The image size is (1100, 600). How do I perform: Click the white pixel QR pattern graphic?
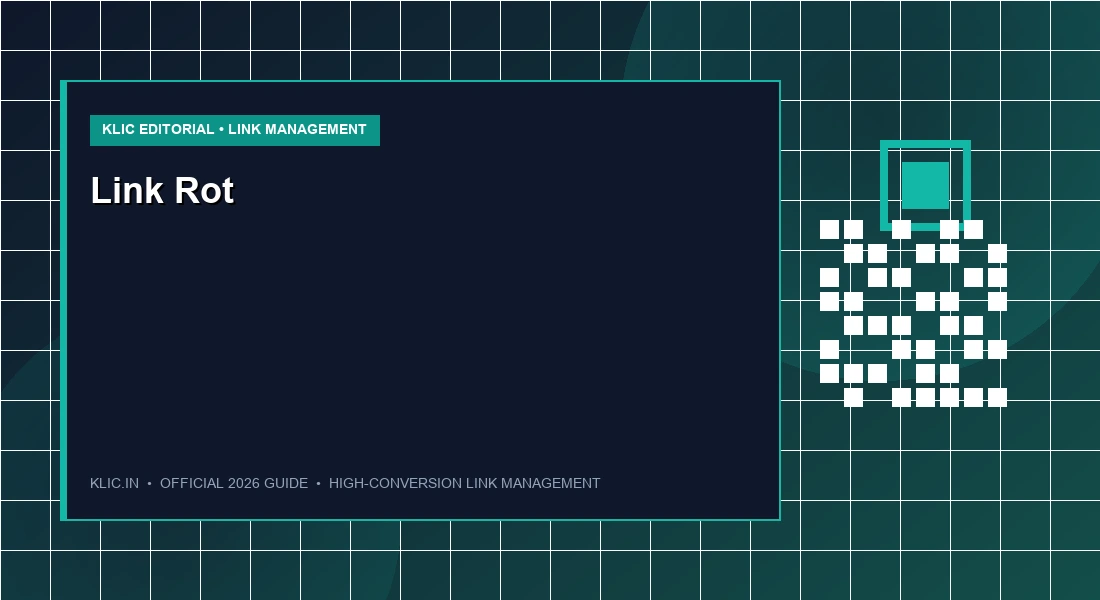[x=913, y=314]
